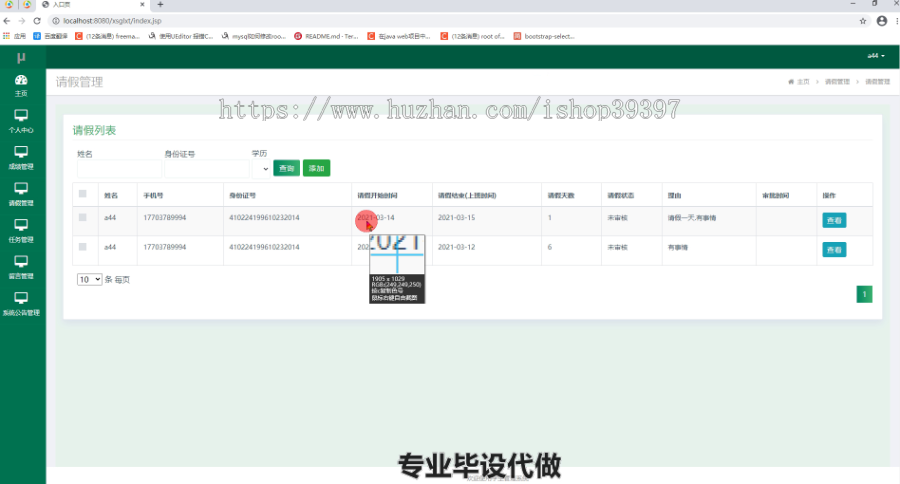This screenshot has width=900, height=484.
Task: Click the browser forward arrow
Action: (x=22, y=21)
